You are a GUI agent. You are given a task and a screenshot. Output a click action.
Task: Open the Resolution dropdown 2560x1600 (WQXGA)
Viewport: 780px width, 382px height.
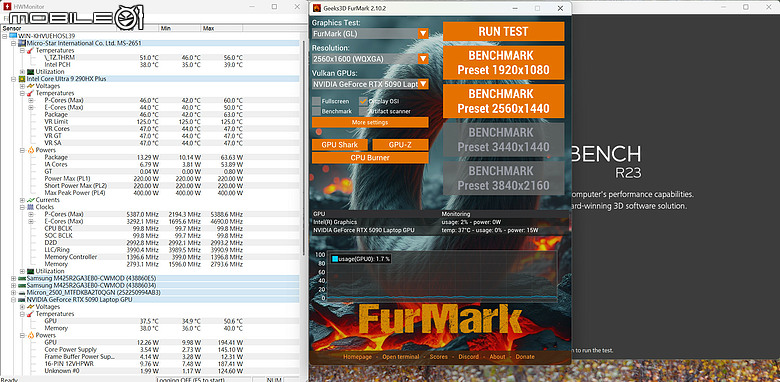tap(370, 59)
